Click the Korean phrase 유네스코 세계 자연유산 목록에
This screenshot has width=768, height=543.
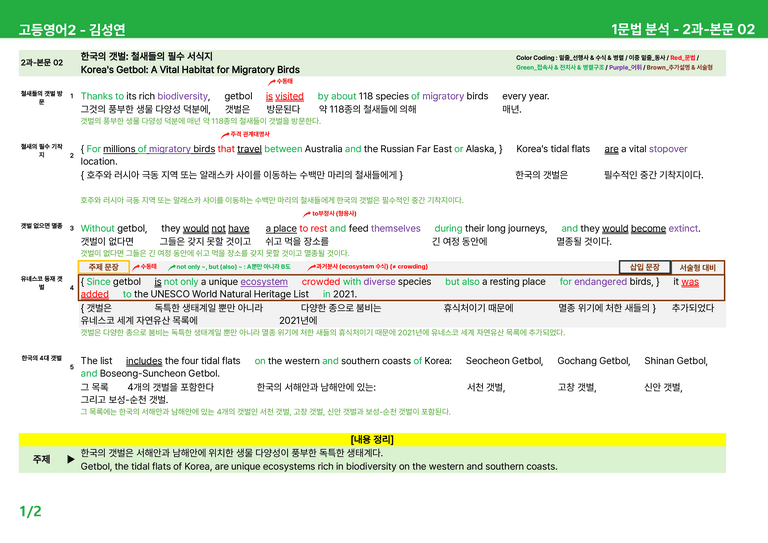tap(139, 321)
